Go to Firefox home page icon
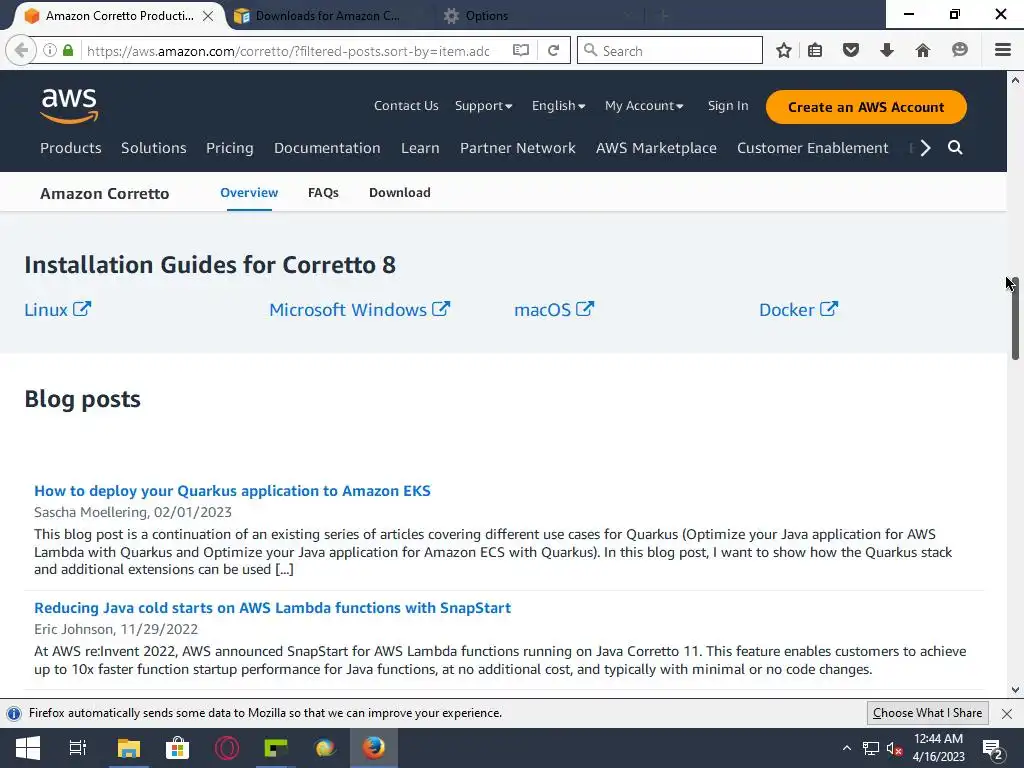This screenshot has height=768, width=1024. pos(922,50)
